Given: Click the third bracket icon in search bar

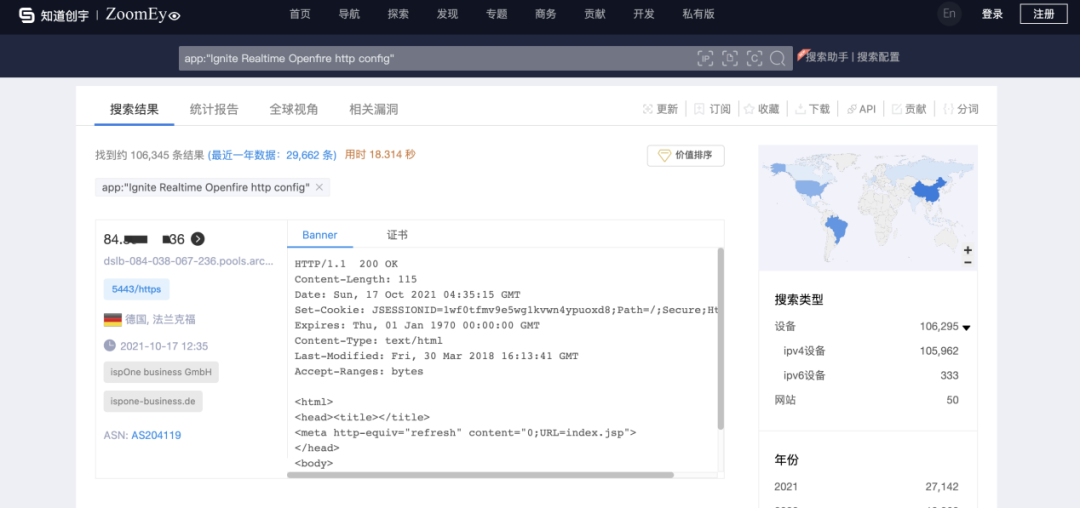Looking at the screenshot, I should tap(754, 59).
